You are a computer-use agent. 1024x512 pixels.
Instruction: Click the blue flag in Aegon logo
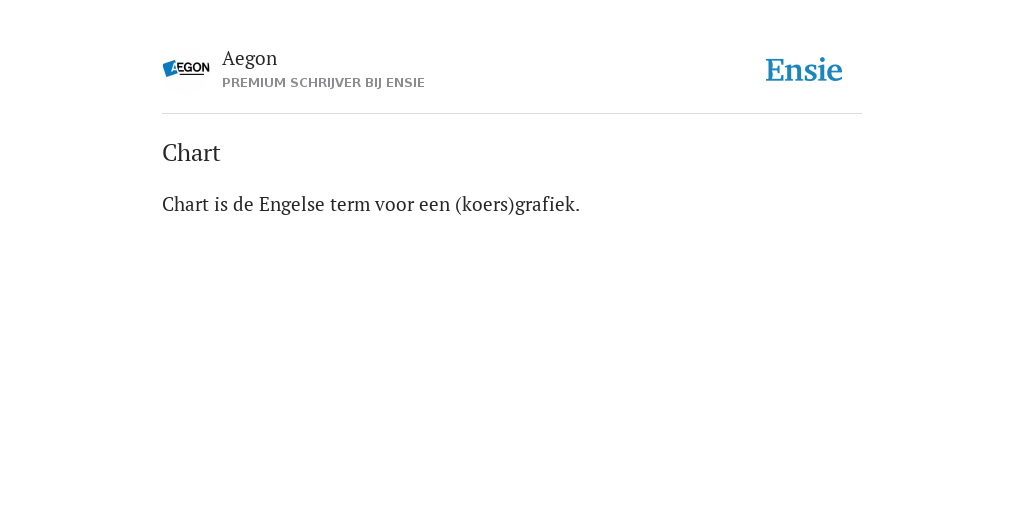tap(170, 68)
